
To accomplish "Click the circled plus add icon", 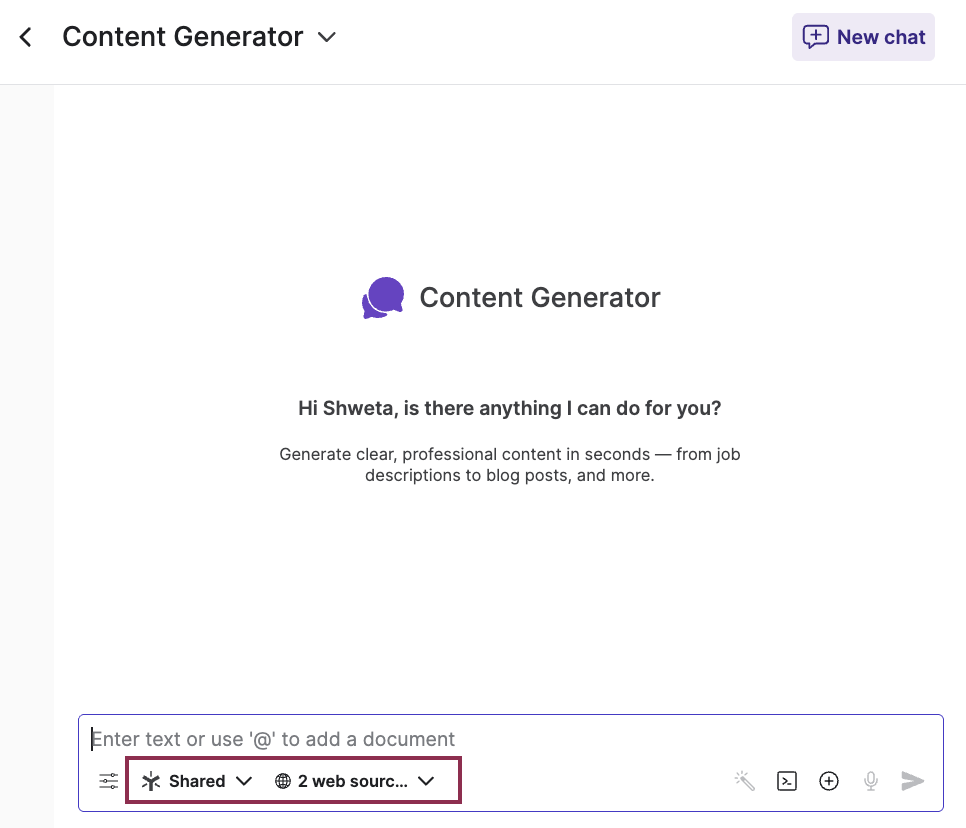I will tap(829, 781).
